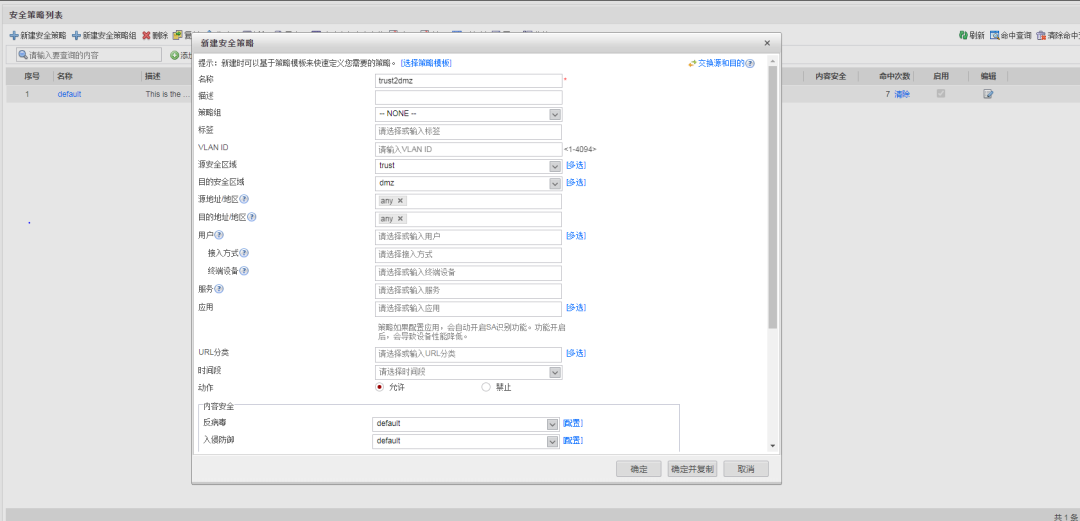Select the 允许 action radio button
The height and width of the screenshot is (521, 1080).
tap(380, 387)
